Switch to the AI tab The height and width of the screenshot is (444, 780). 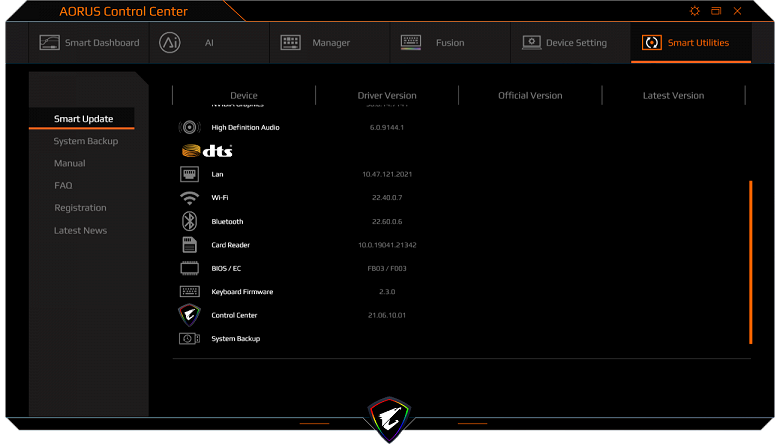[x=209, y=43]
